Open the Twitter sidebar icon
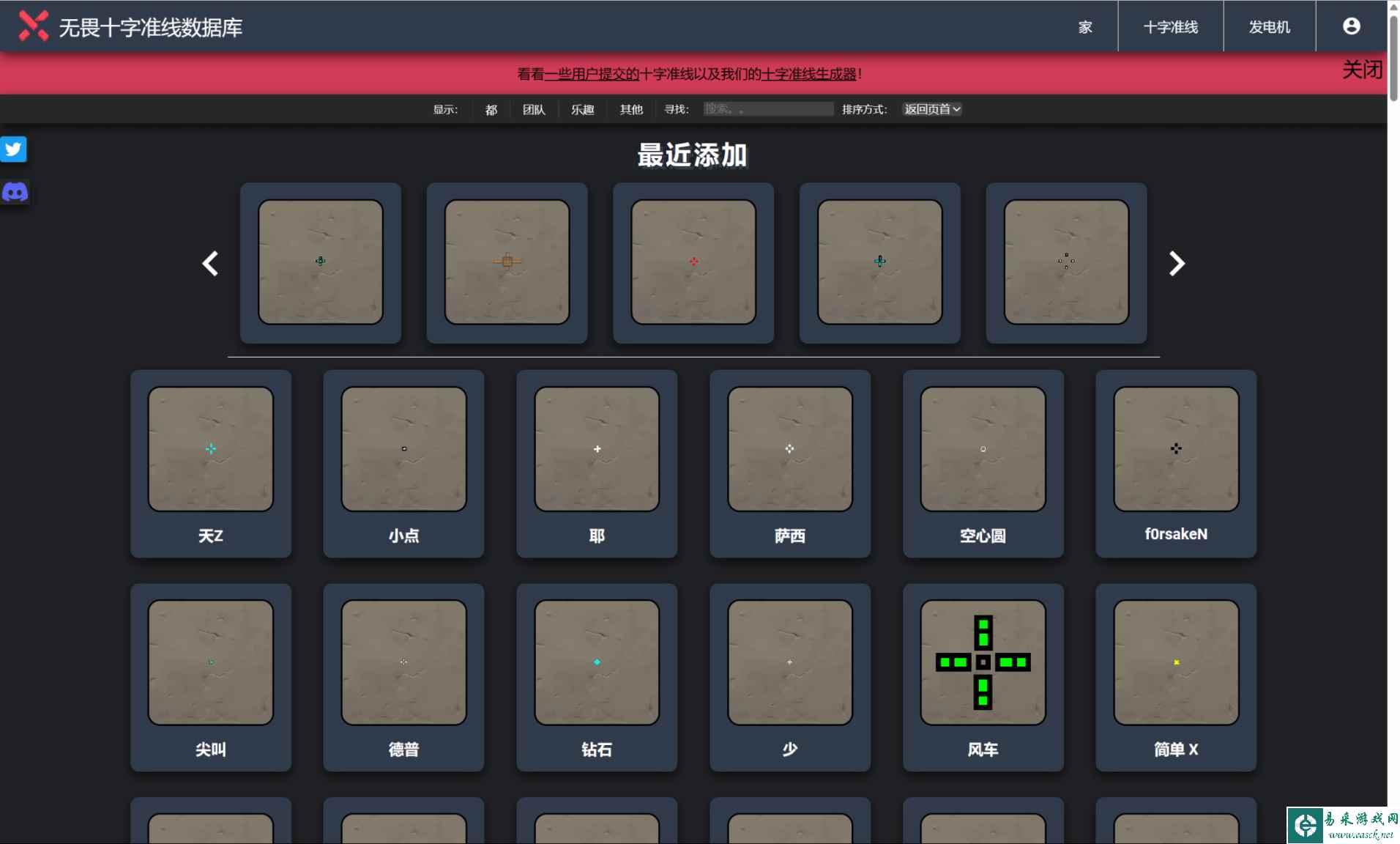The height and width of the screenshot is (844, 1400). coord(13,149)
